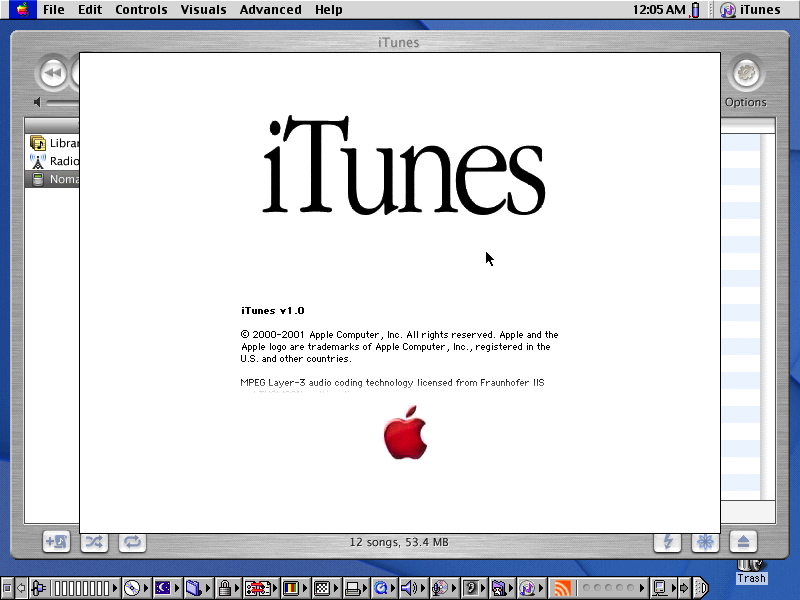800x600 pixels.
Task: Open the iTunes control strip module
Action: coord(527,588)
